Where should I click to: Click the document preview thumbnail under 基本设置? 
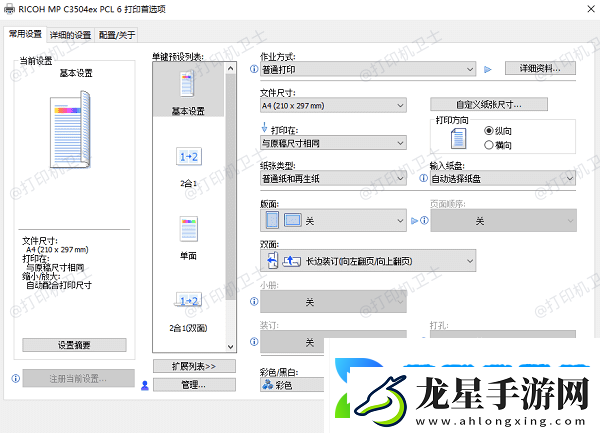coord(70,129)
